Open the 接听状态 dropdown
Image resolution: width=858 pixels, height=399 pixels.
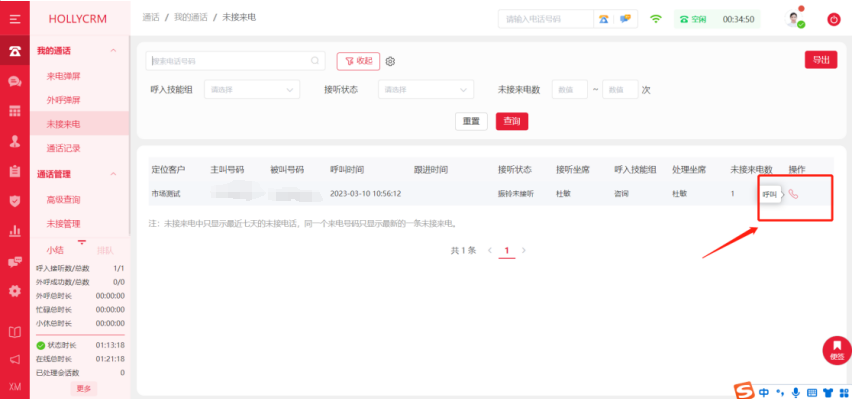(426, 90)
